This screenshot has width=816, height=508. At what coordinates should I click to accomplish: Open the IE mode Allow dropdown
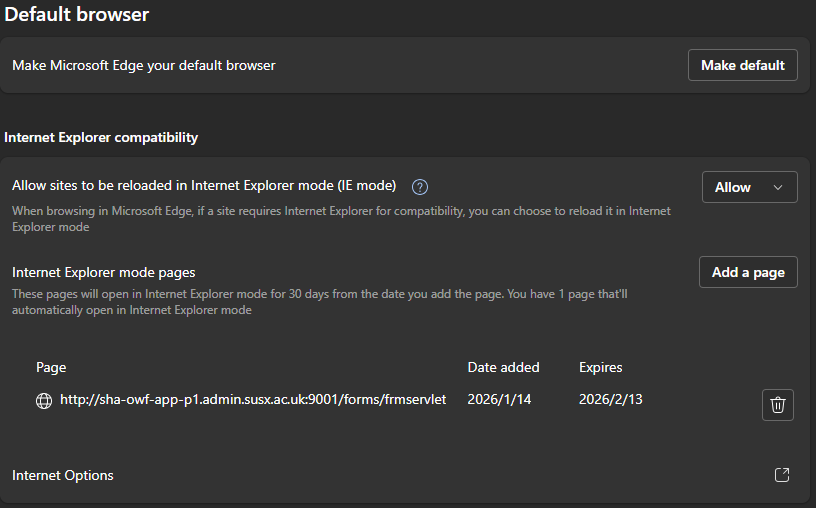749,187
